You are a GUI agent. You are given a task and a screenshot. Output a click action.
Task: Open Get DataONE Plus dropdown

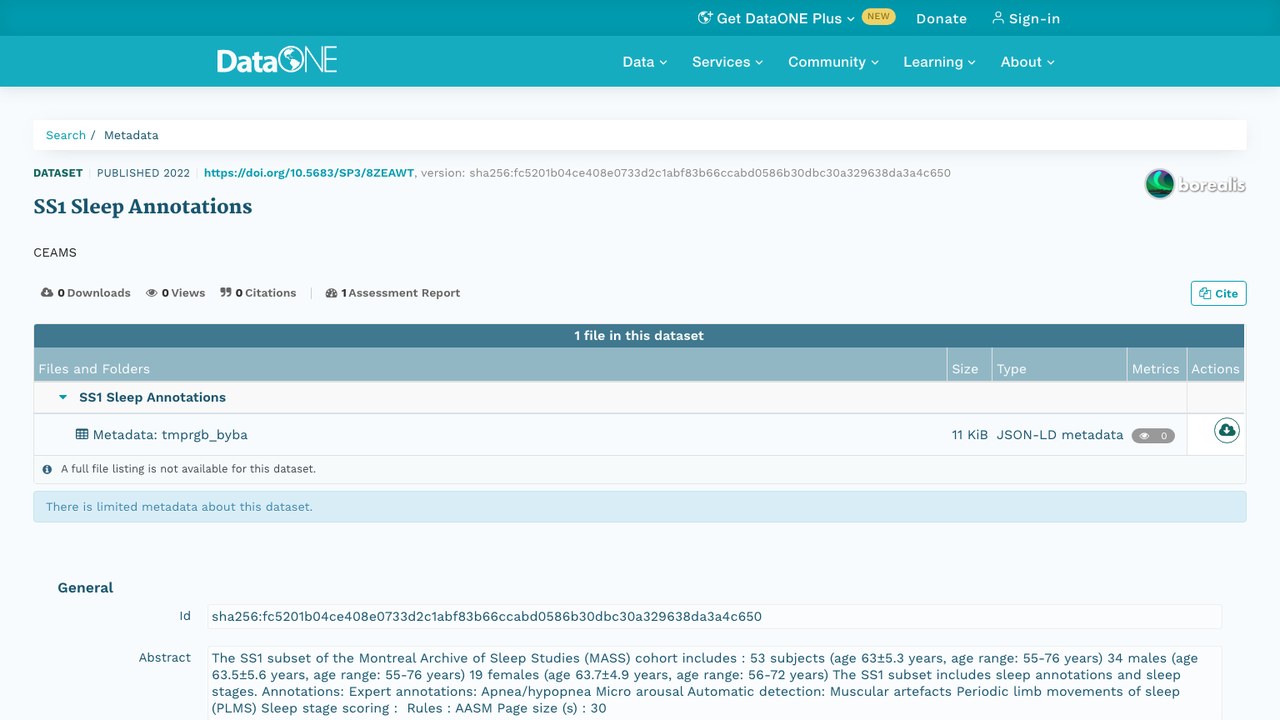[777, 18]
